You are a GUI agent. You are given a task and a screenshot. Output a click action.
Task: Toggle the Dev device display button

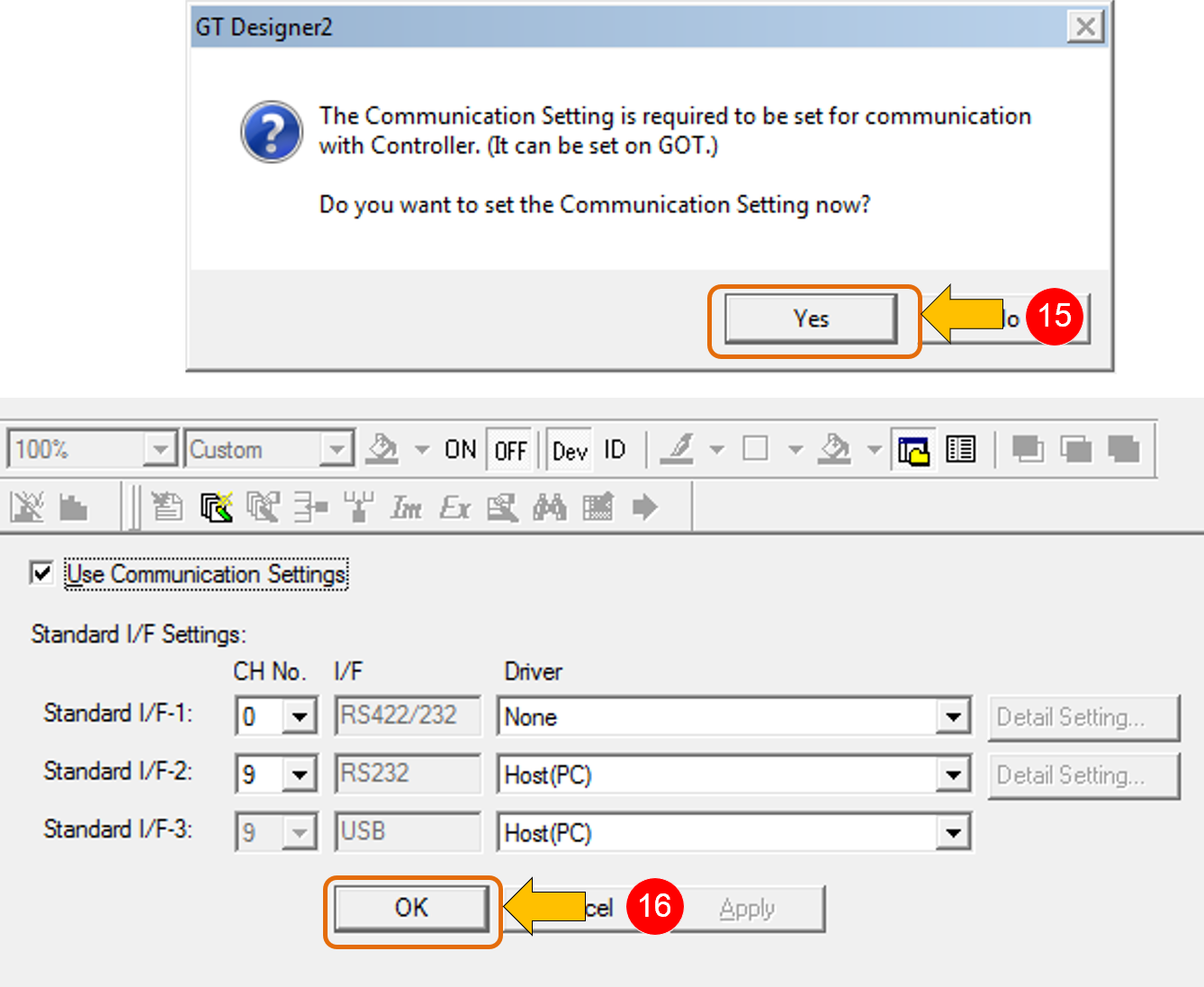point(570,450)
